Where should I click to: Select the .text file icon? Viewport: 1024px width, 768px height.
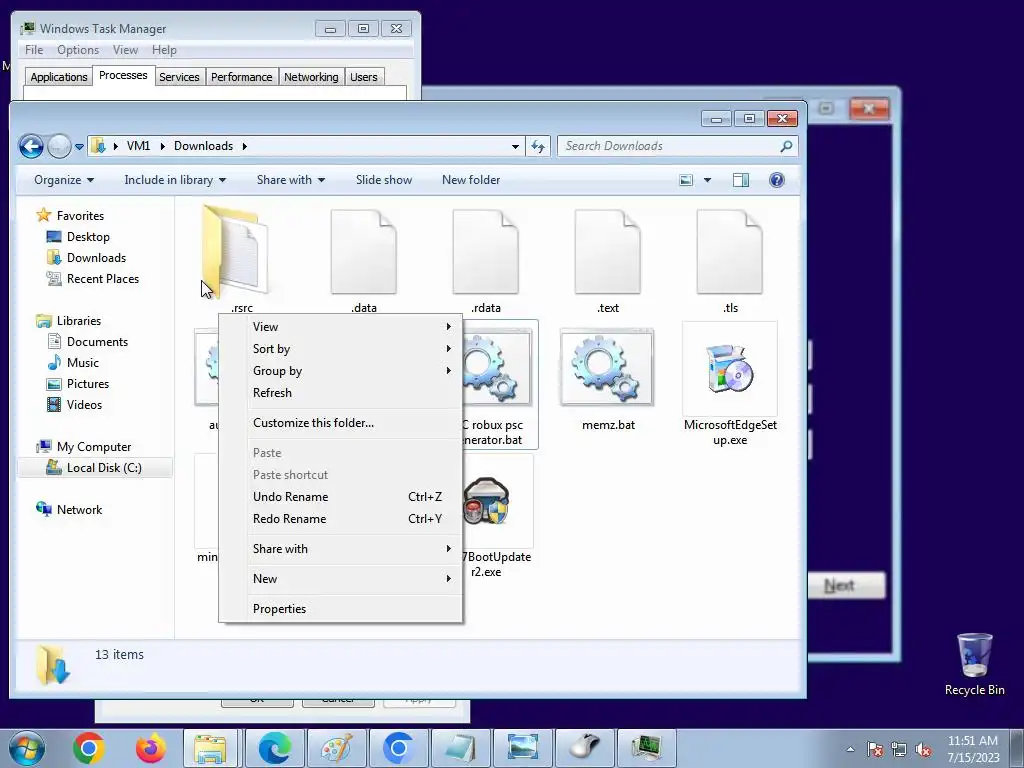click(608, 251)
